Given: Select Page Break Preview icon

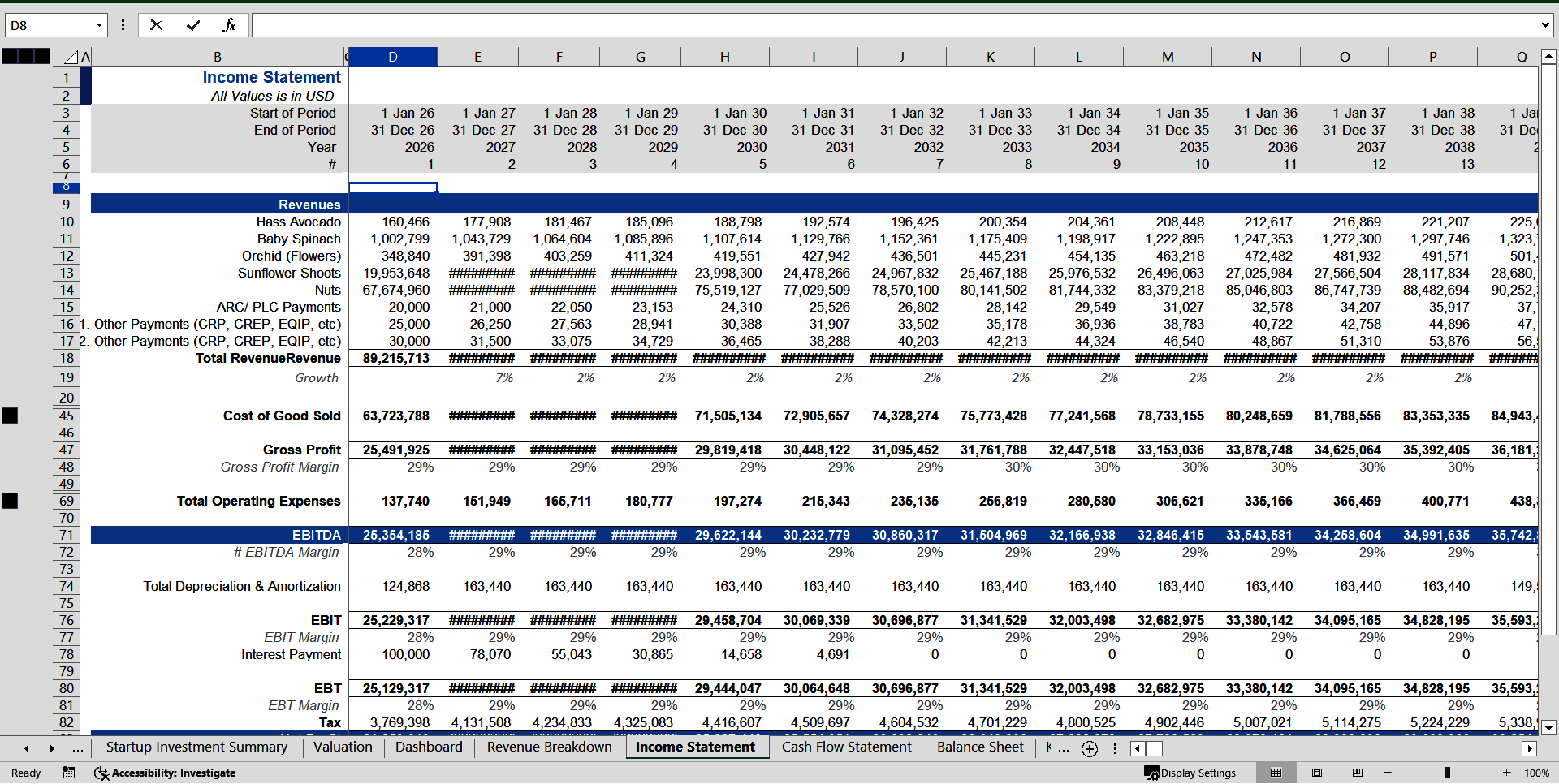Looking at the screenshot, I should 1355,772.
